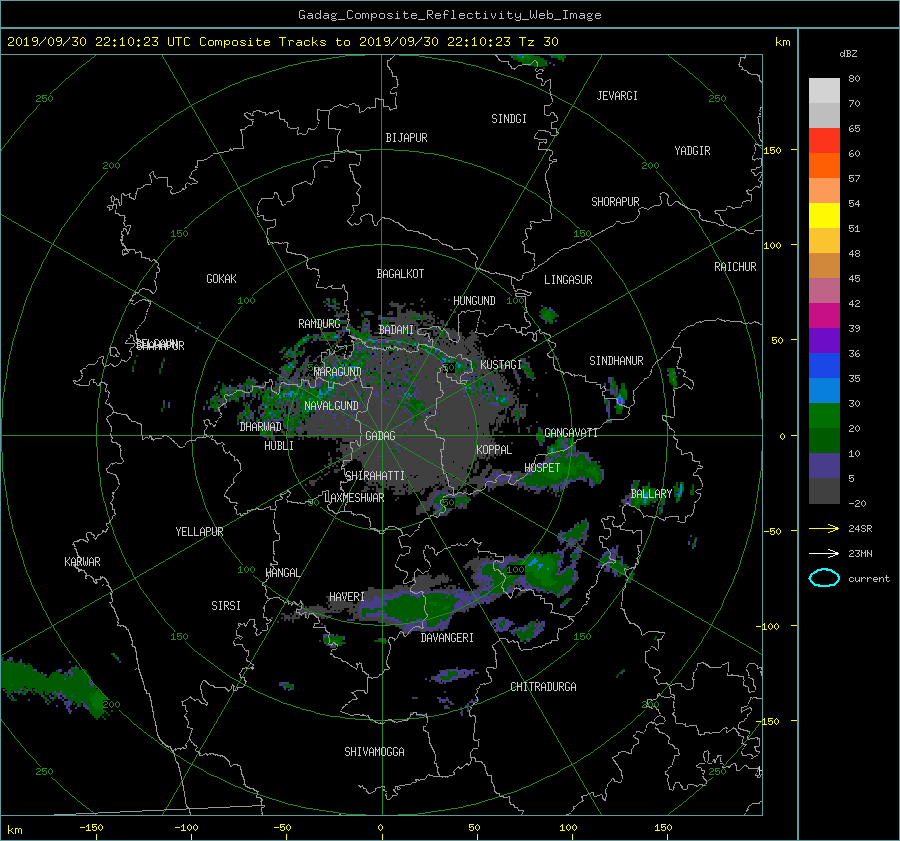Click the HAVERI city label
This screenshot has width=900, height=841.
coord(347,597)
